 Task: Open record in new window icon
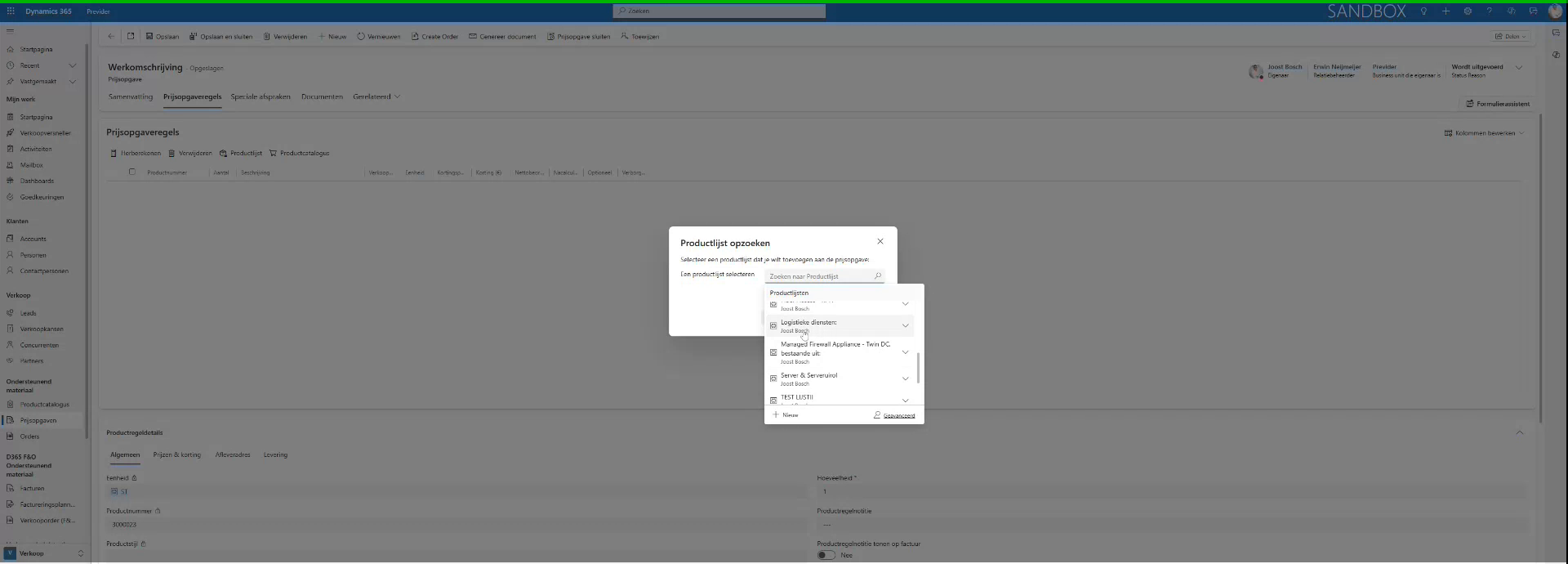coord(131,36)
